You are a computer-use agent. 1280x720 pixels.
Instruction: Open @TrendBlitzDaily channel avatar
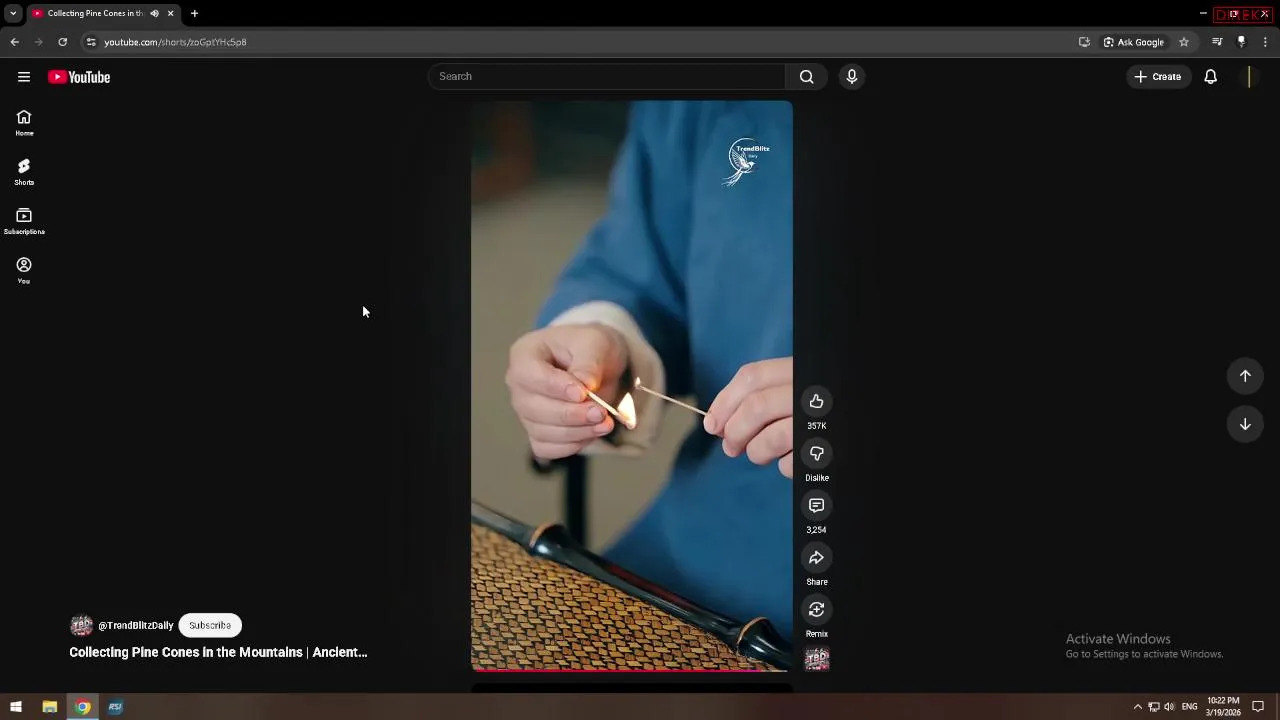coord(81,626)
